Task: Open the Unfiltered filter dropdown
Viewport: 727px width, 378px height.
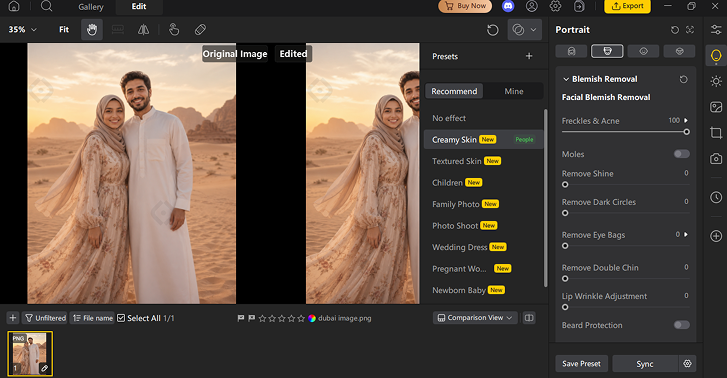Action: [45, 318]
